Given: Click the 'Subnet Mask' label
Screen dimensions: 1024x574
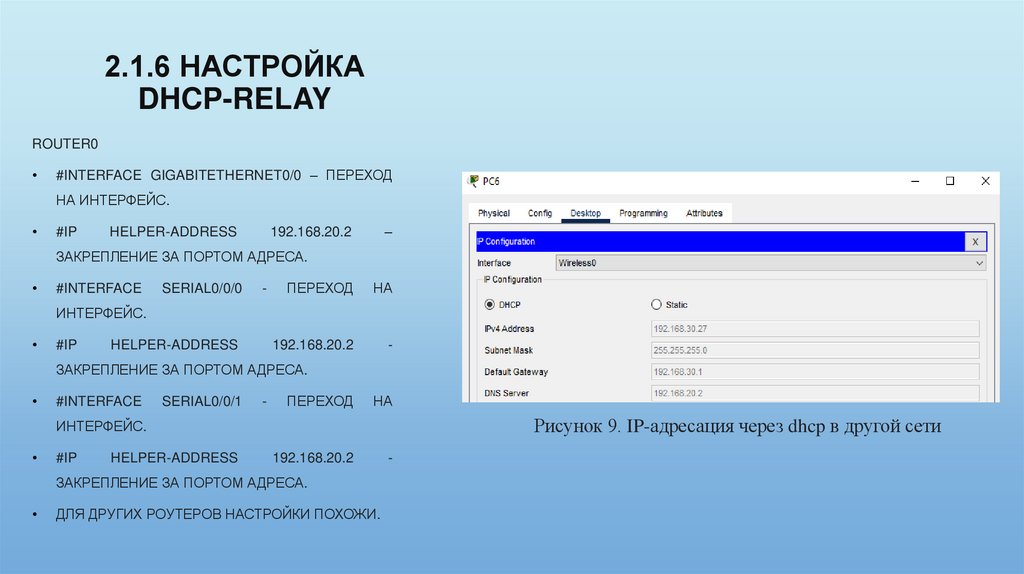Looking at the screenshot, I should pyautogui.click(x=509, y=351).
